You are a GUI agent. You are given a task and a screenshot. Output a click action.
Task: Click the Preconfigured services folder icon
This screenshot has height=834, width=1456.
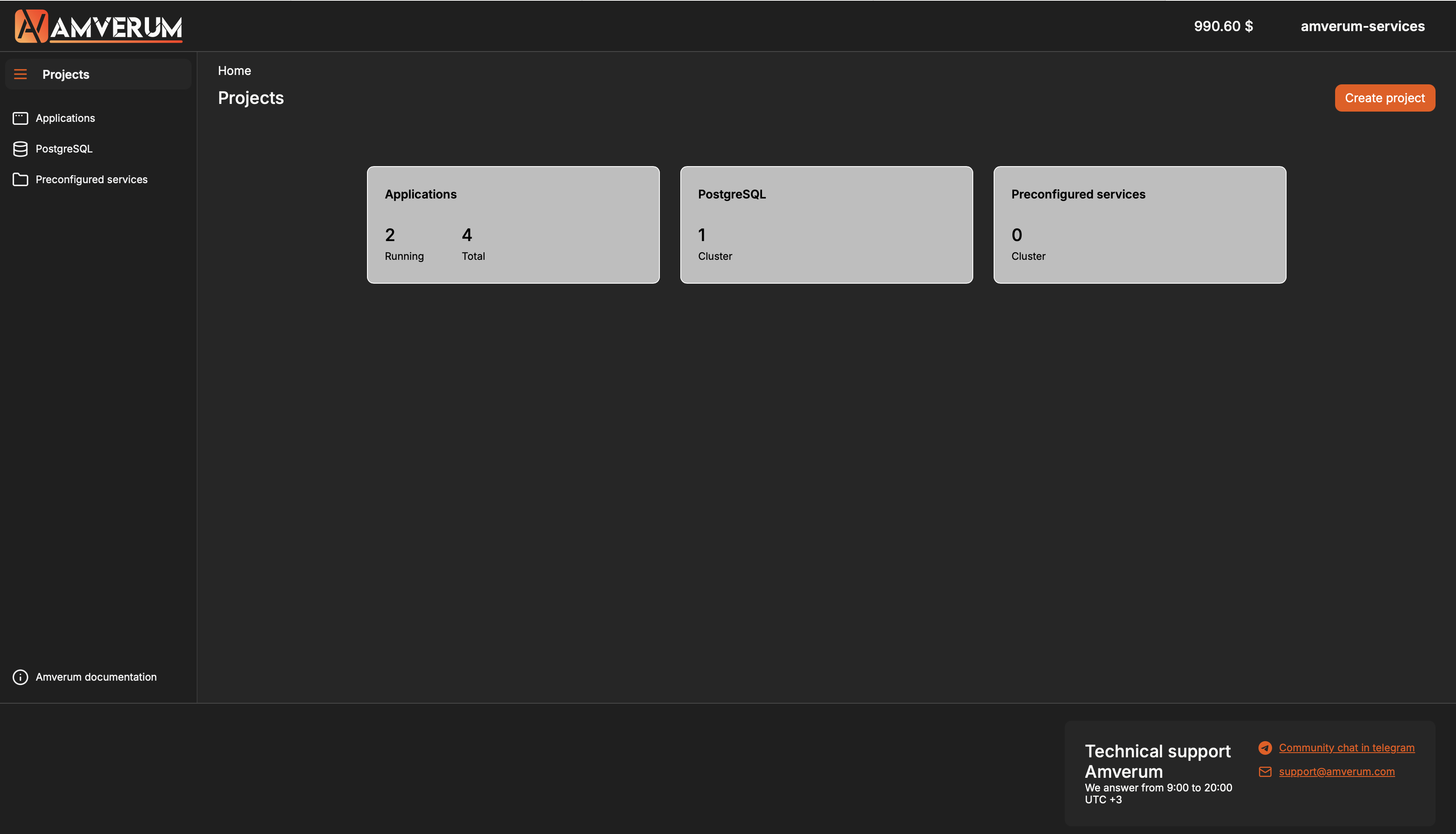(20, 180)
